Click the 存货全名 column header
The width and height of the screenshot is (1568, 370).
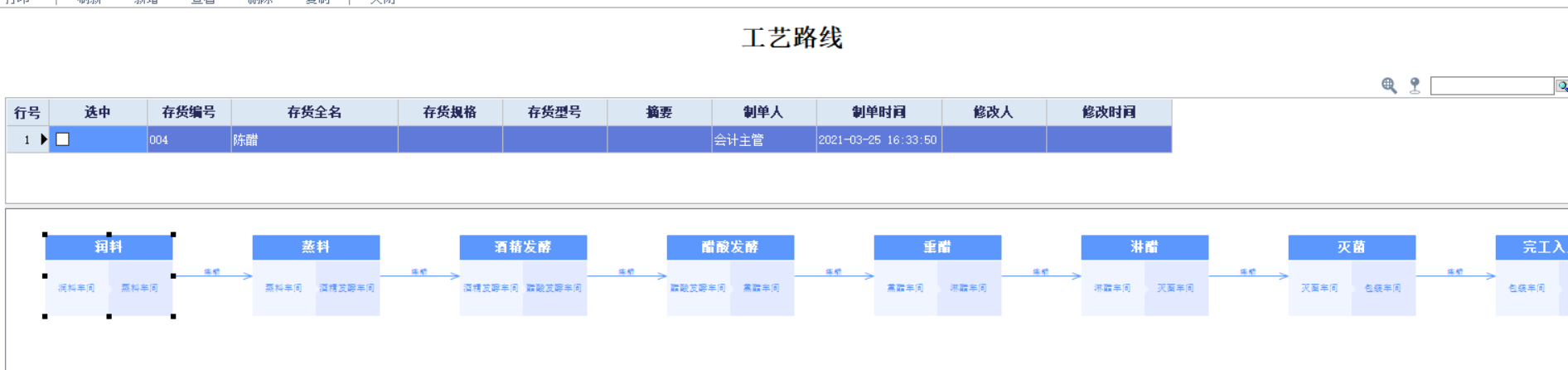point(314,112)
